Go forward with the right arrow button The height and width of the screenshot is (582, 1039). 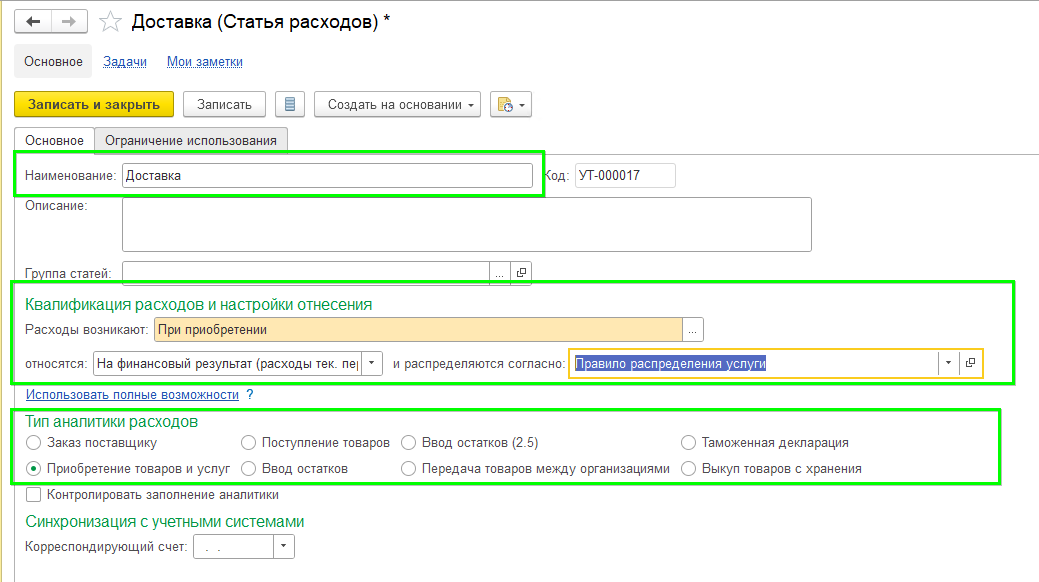click(x=69, y=22)
